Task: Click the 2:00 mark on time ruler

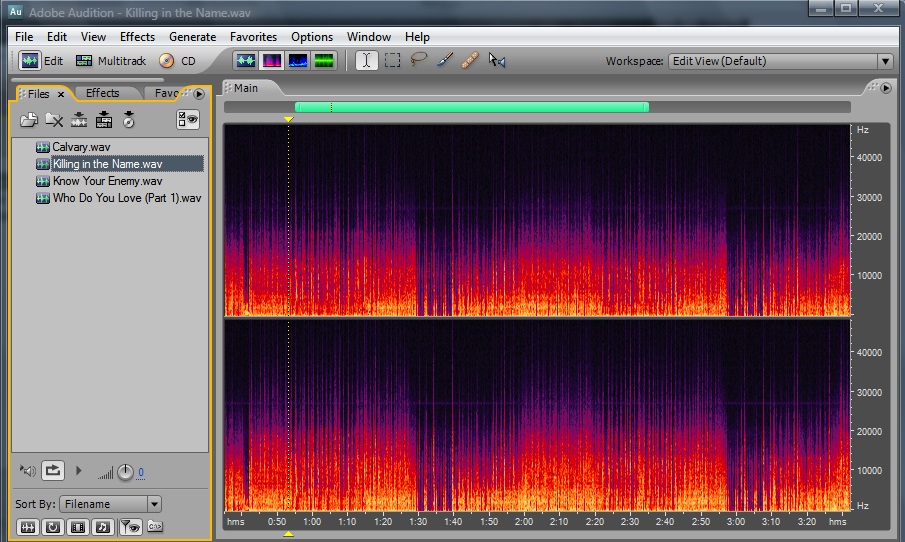Action: coord(523,522)
